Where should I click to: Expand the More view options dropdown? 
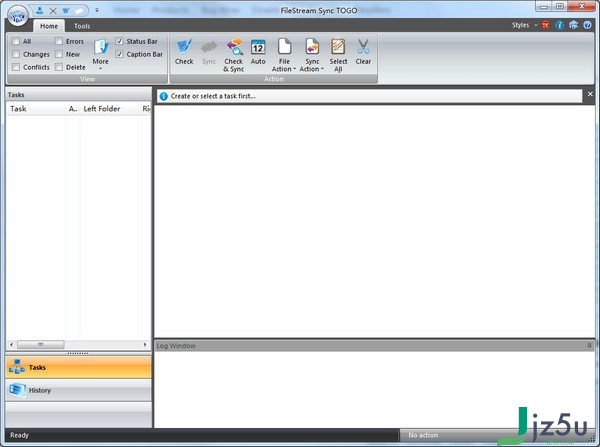coord(100,54)
